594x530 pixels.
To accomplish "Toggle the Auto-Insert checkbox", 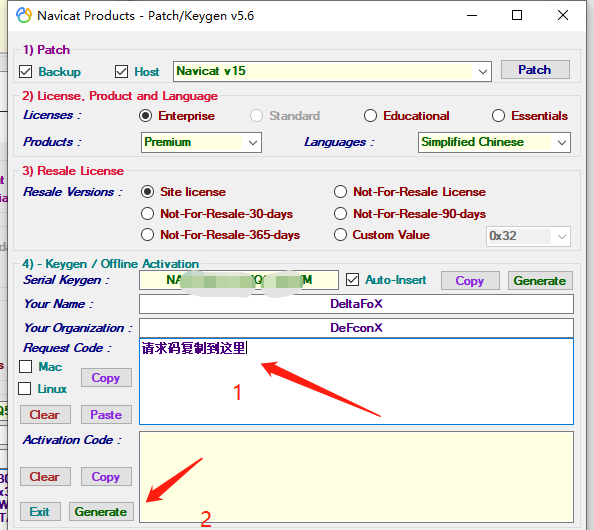I will tap(352, 280).
